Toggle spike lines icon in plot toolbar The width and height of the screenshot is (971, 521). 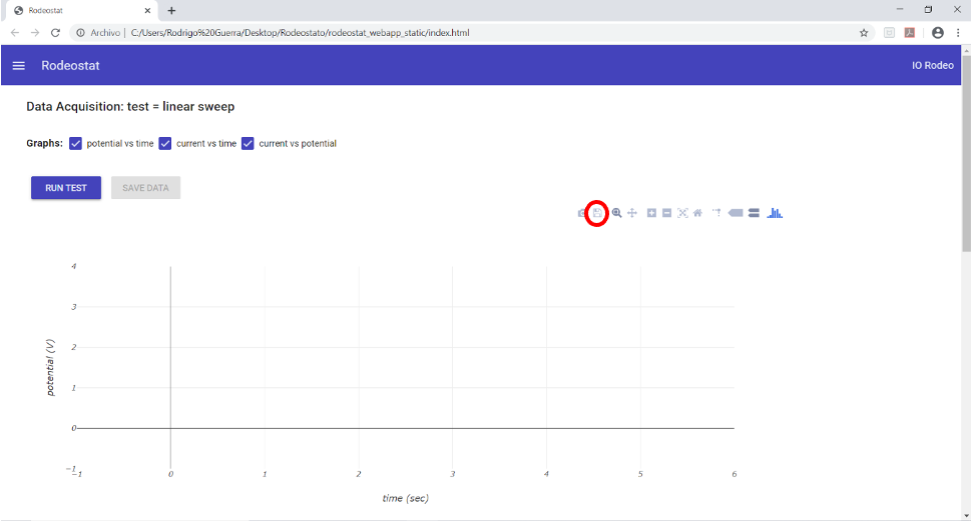coord(716,213)
